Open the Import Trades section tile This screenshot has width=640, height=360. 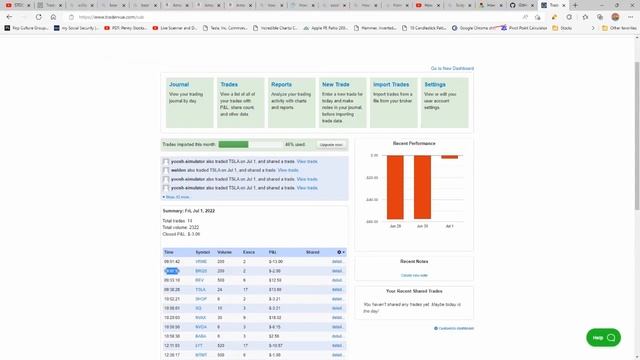click(393, 102)
